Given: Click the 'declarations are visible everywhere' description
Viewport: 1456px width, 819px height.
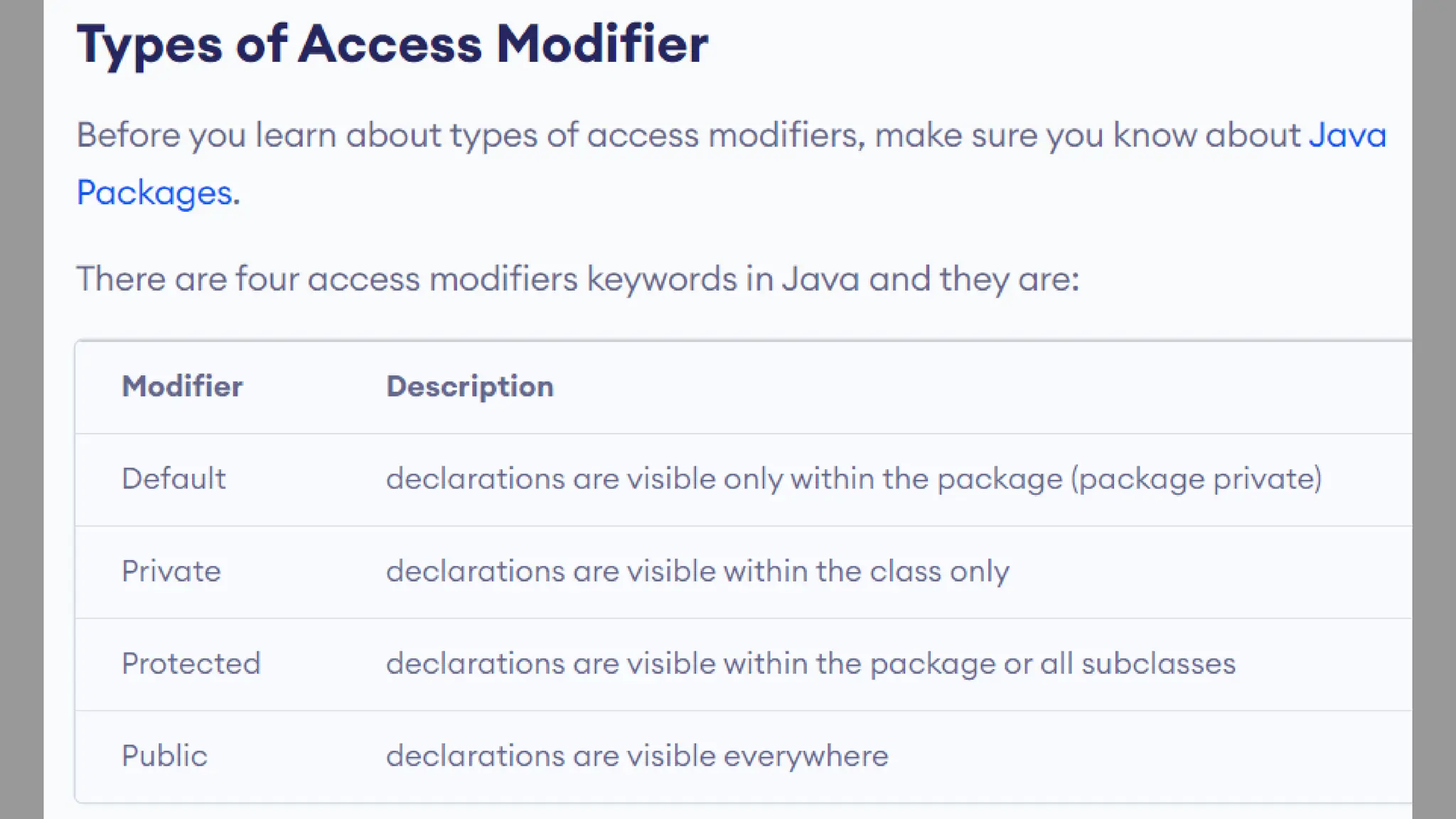Looking at the screenshot, I should pyautogui.click(x=637, y=756).
